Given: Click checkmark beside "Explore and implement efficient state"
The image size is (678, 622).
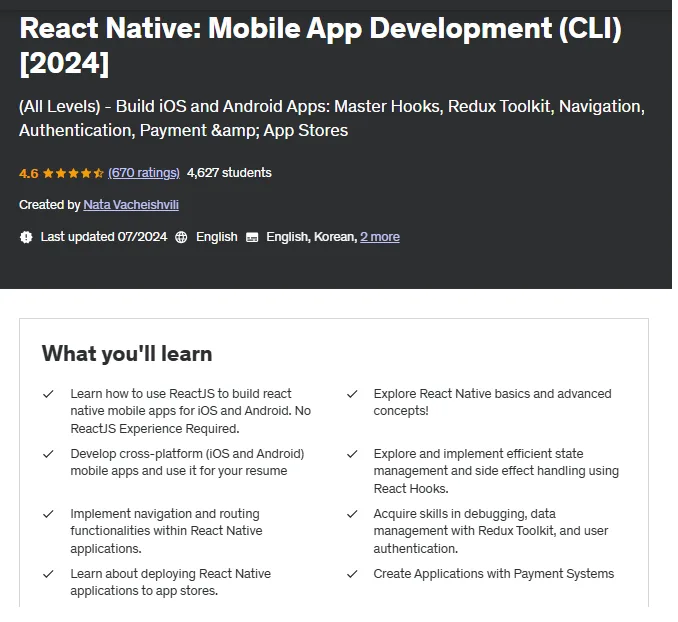Looking at the screenshot, I should (x=352, y=454).
